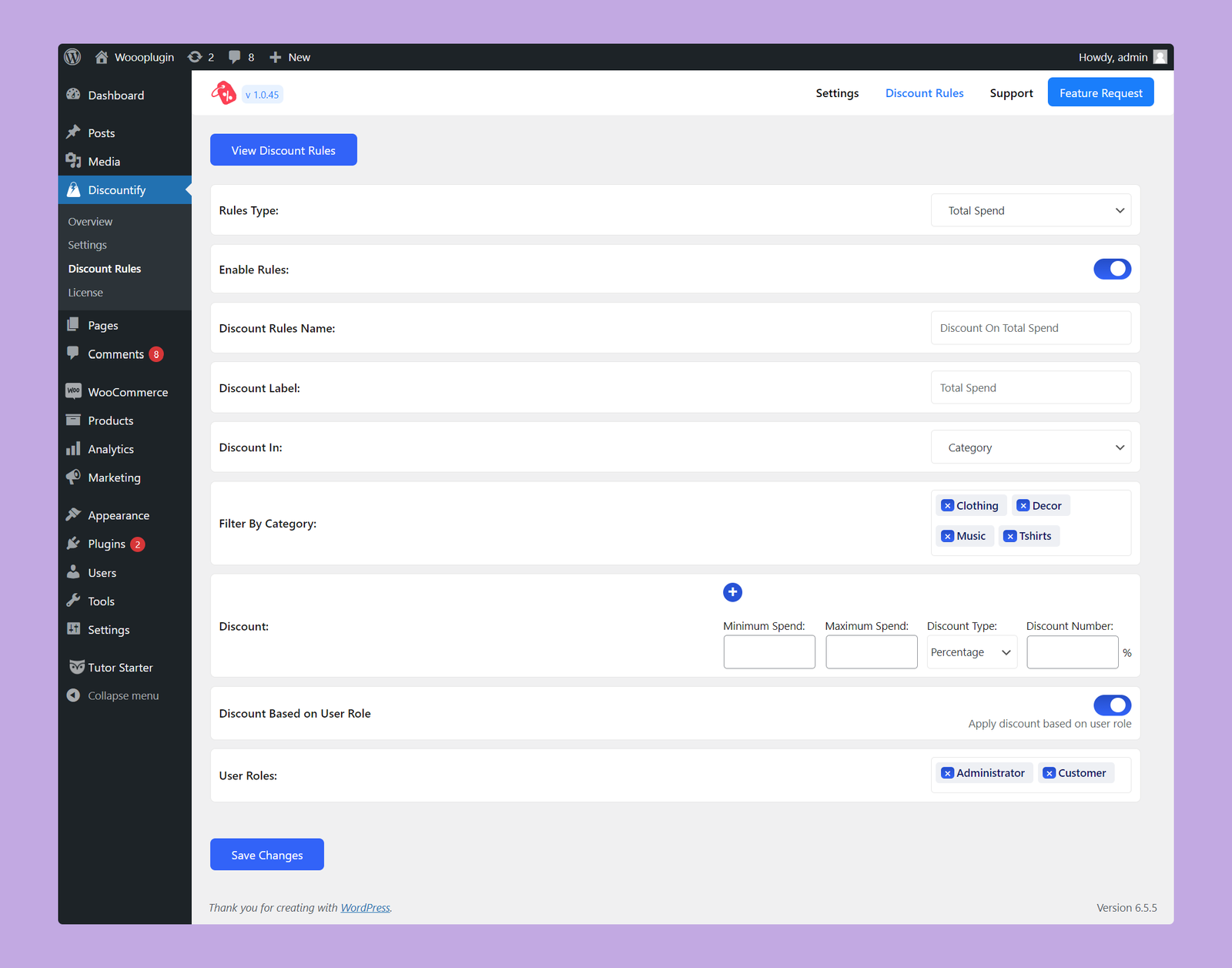The height and width of the screenshot is (968, 1232).
Task: Click the plus New icon in admin bar
Action: tap(275, 57)
